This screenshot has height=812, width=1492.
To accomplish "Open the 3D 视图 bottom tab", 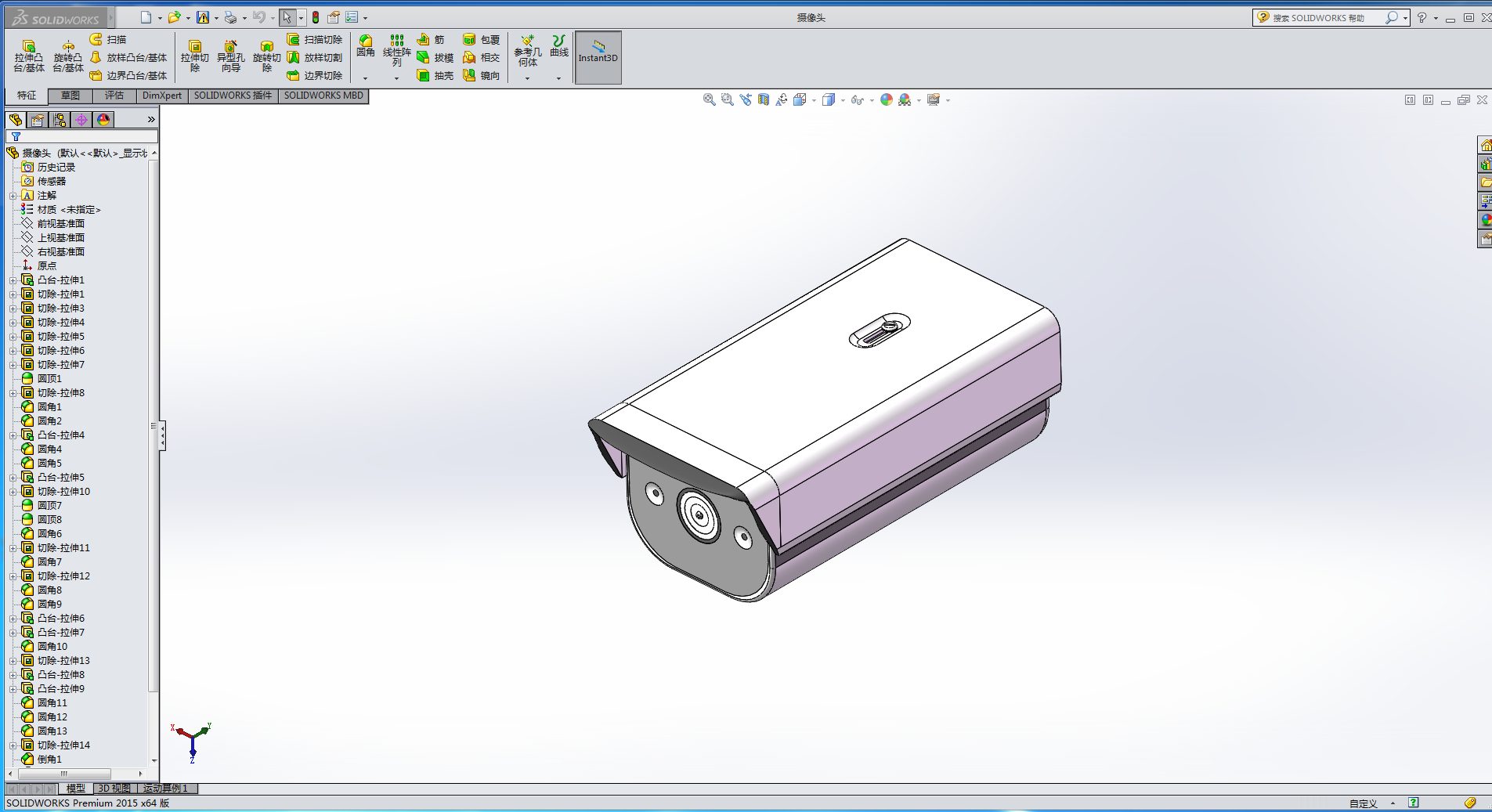I will coord(115,789).
